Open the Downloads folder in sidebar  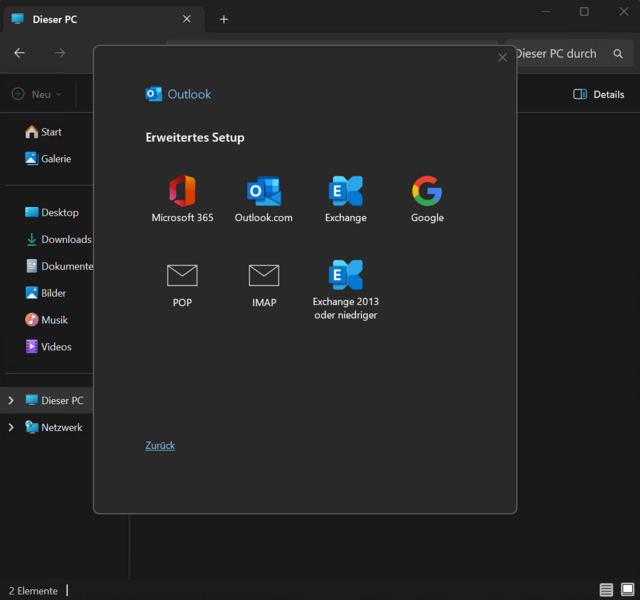(x=58, y=240)
